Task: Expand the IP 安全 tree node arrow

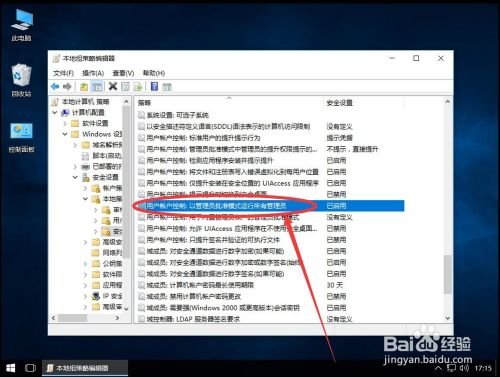Action: point(85,296)
